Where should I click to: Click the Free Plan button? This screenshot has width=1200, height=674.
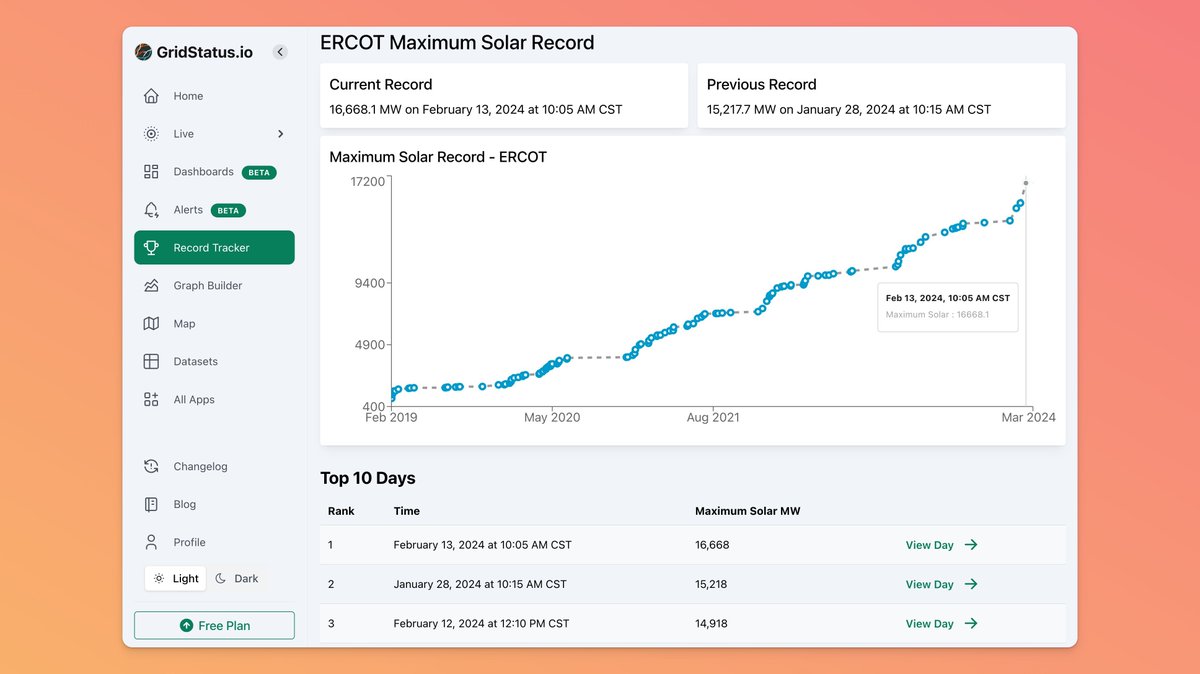[x=214, y=625]
